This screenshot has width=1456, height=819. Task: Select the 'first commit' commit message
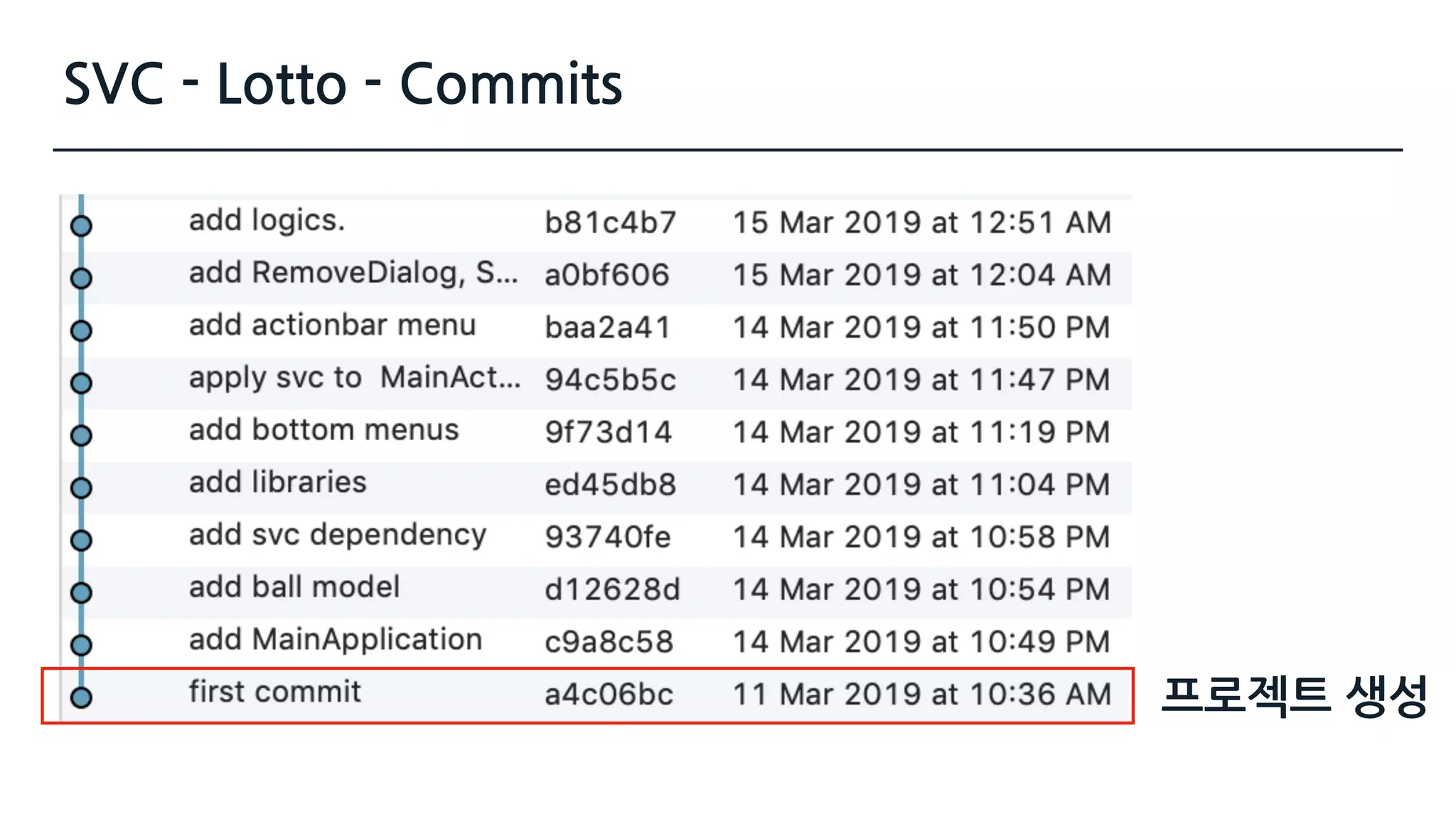click(274, 692)
